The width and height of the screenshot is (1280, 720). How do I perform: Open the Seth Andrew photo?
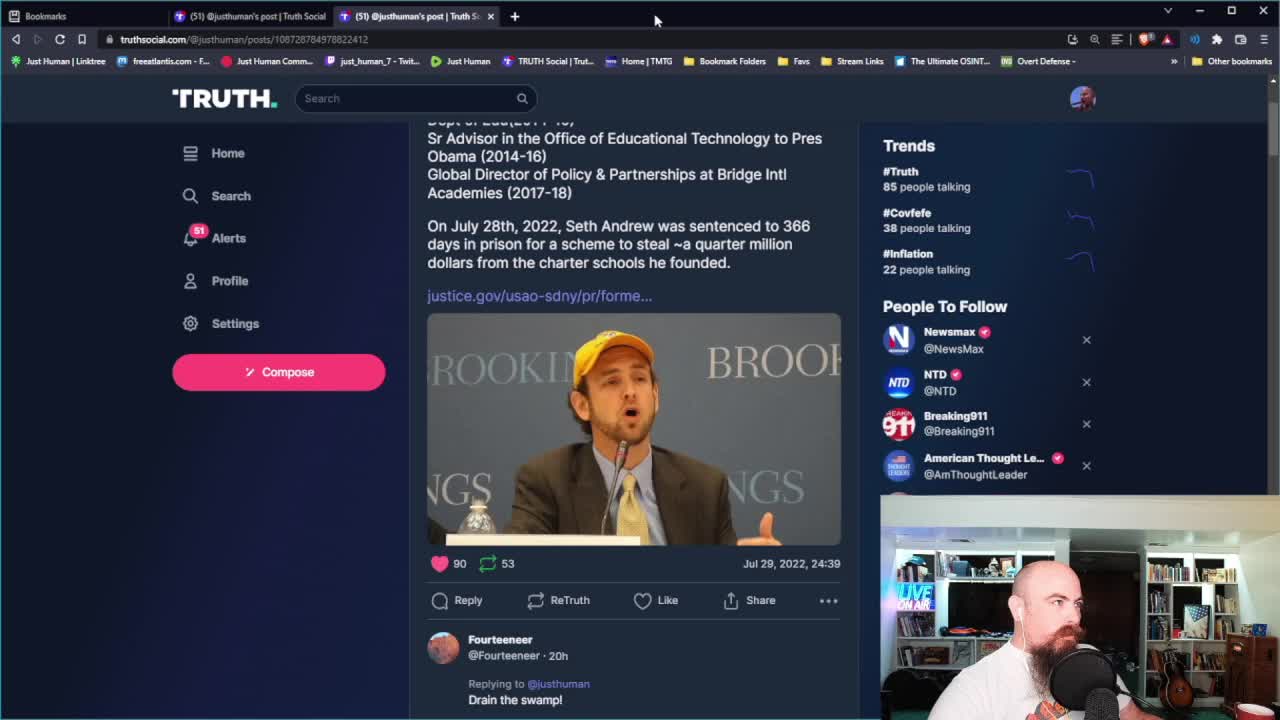click(x=634, y=429)
